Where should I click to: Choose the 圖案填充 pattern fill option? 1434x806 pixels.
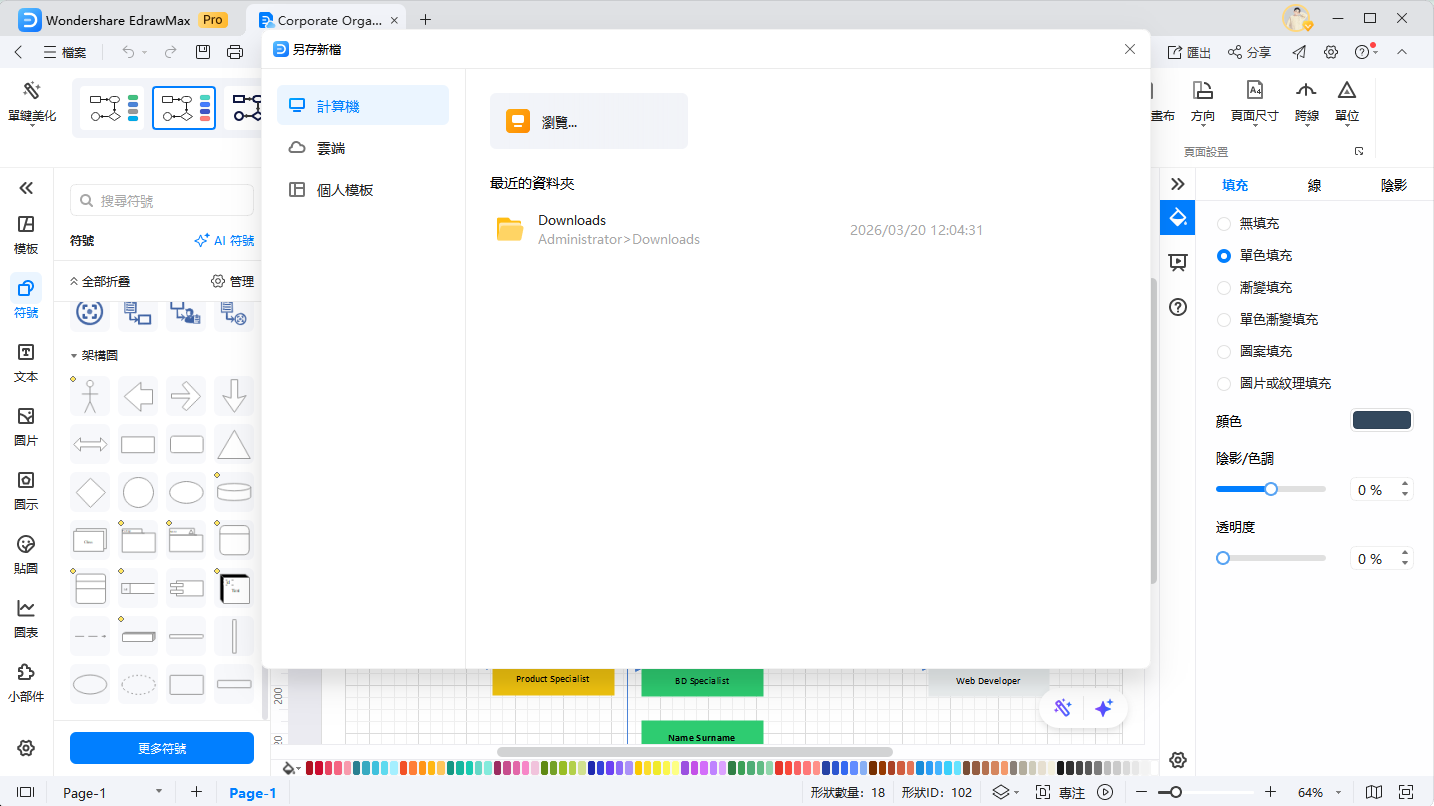pos(1223,352)
